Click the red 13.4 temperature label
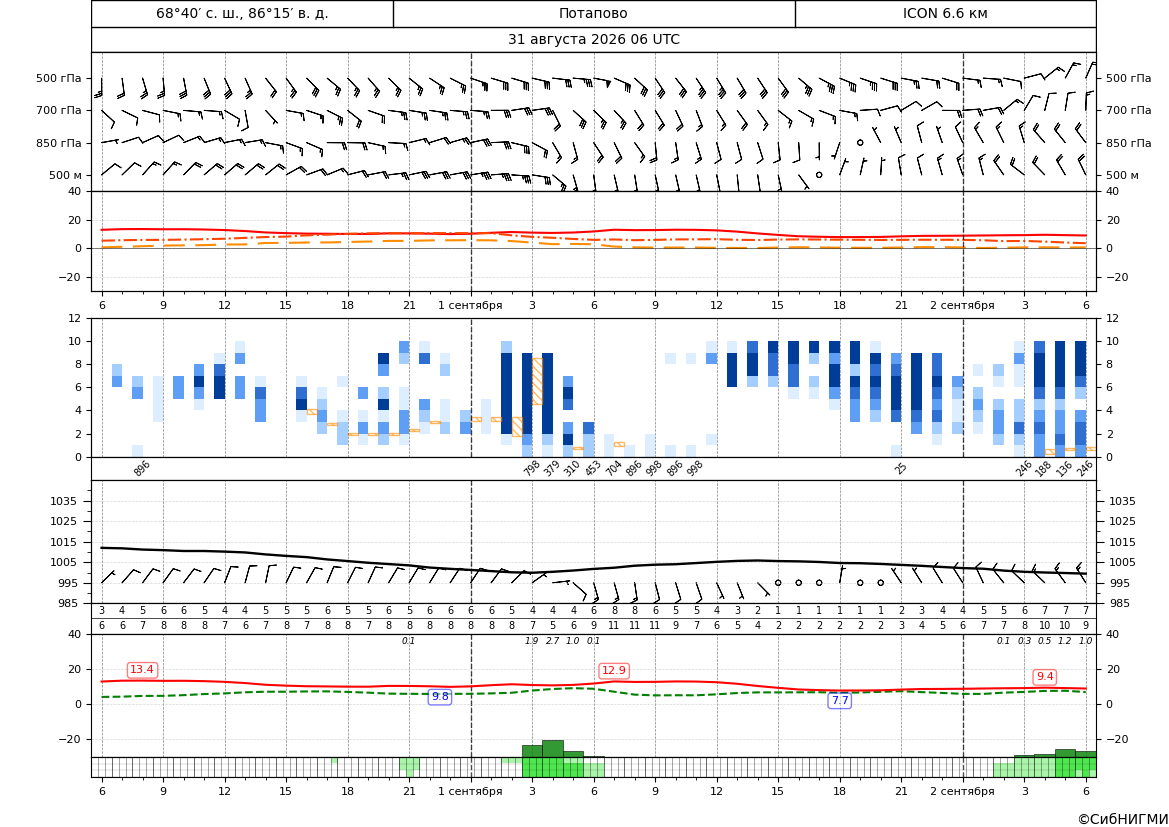The image size is (1169, 827). point(142,670)
